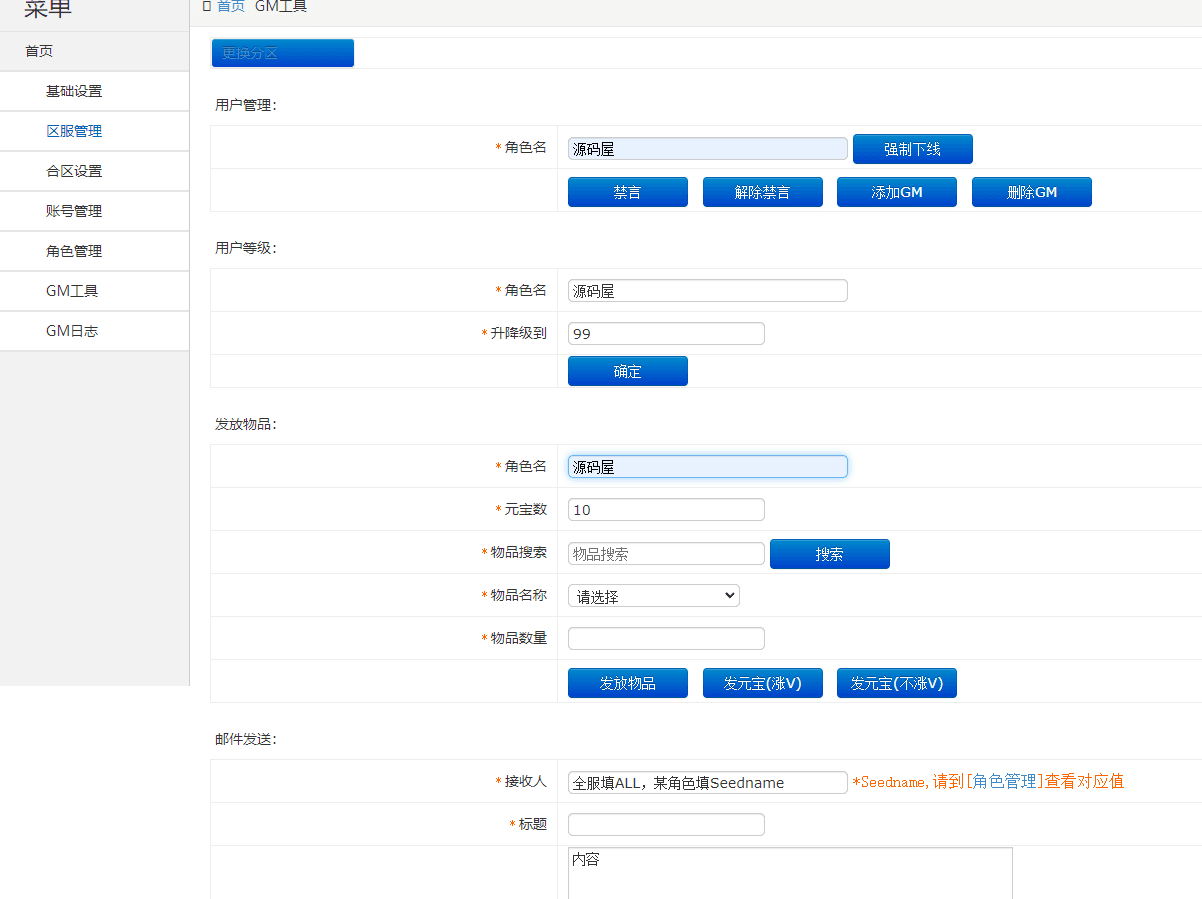Click the 发元宝(不涨V) button
This screenshot has width=1202, height=899.
896,682
